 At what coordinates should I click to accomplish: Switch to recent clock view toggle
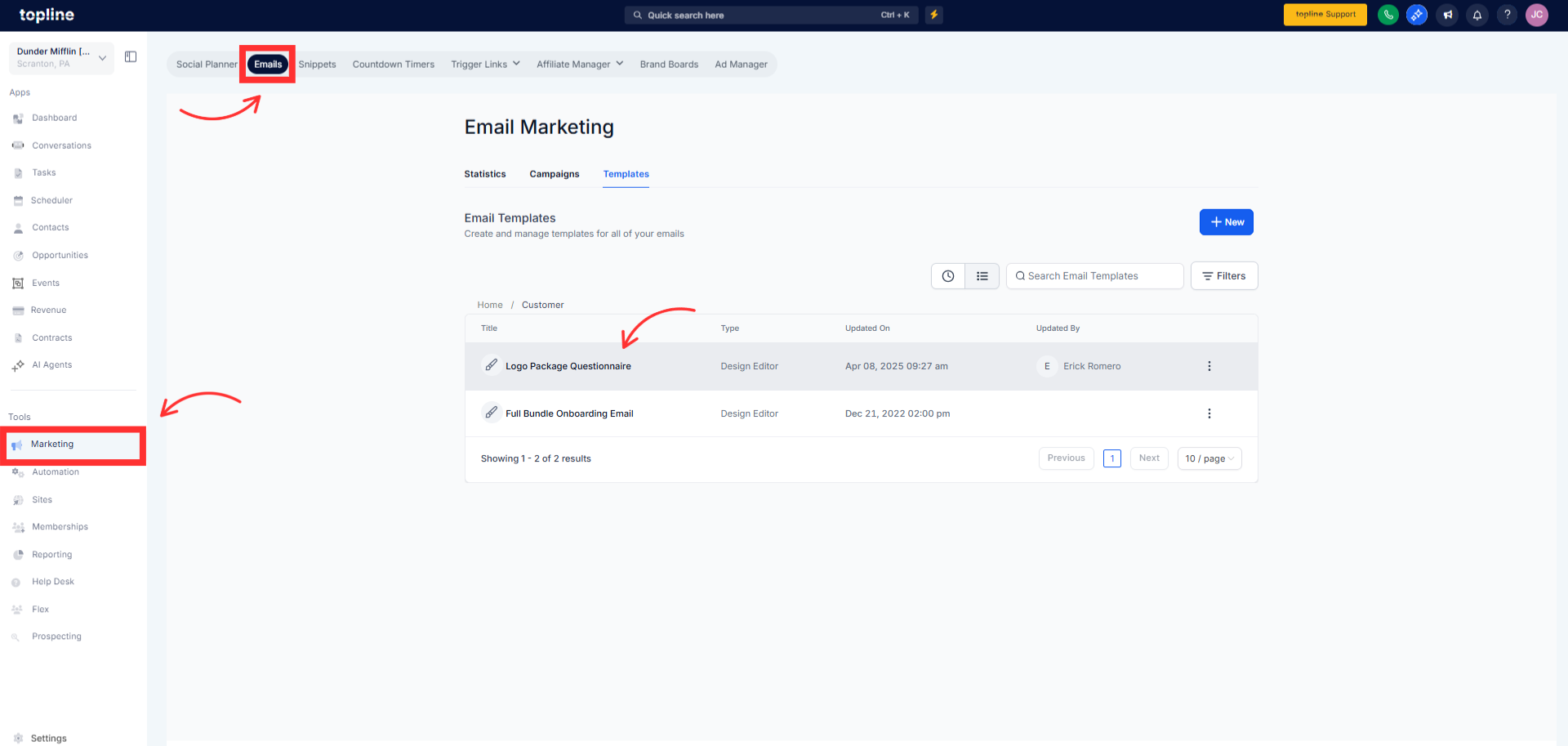click(947, 276)
